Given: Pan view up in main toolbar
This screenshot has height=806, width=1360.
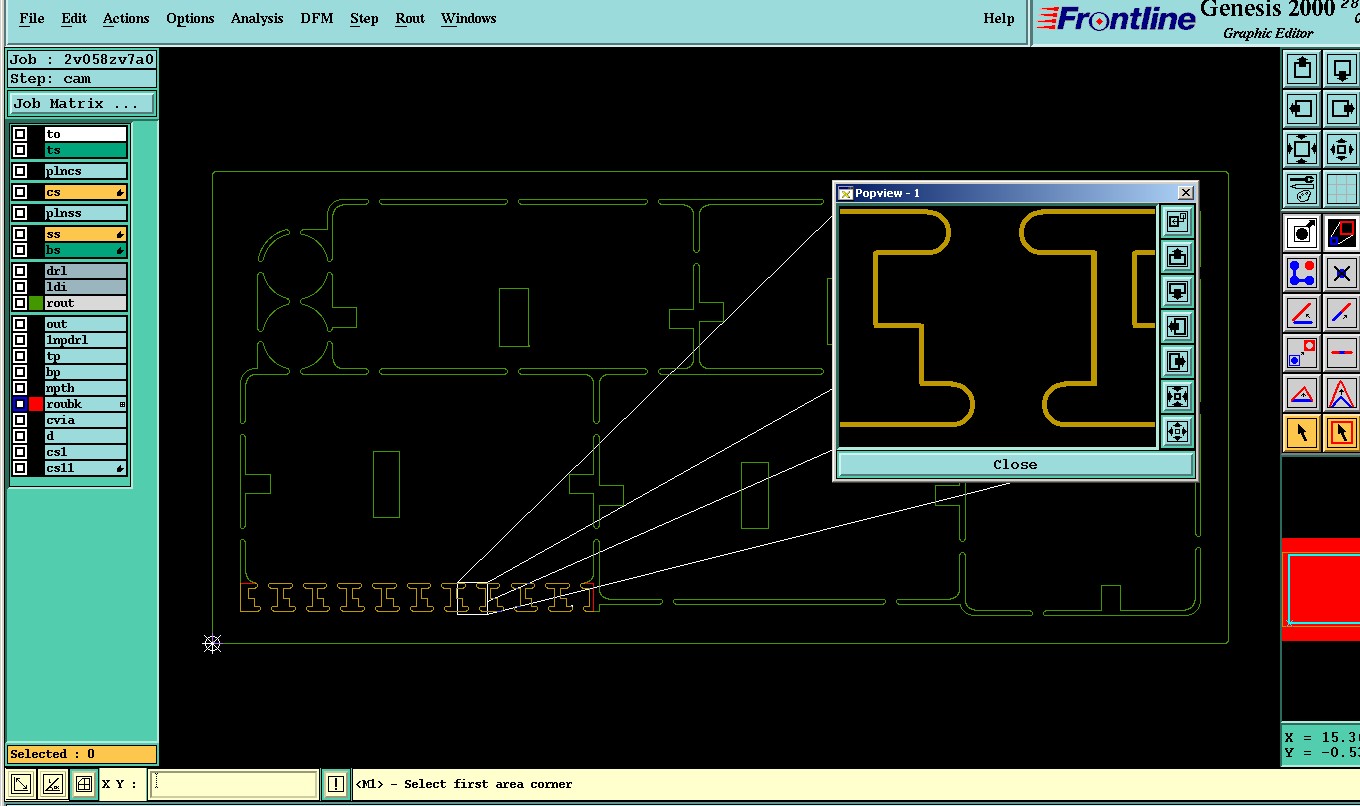Looking at the screenshot, I should pyautogui.click(x=1301, y=69).
